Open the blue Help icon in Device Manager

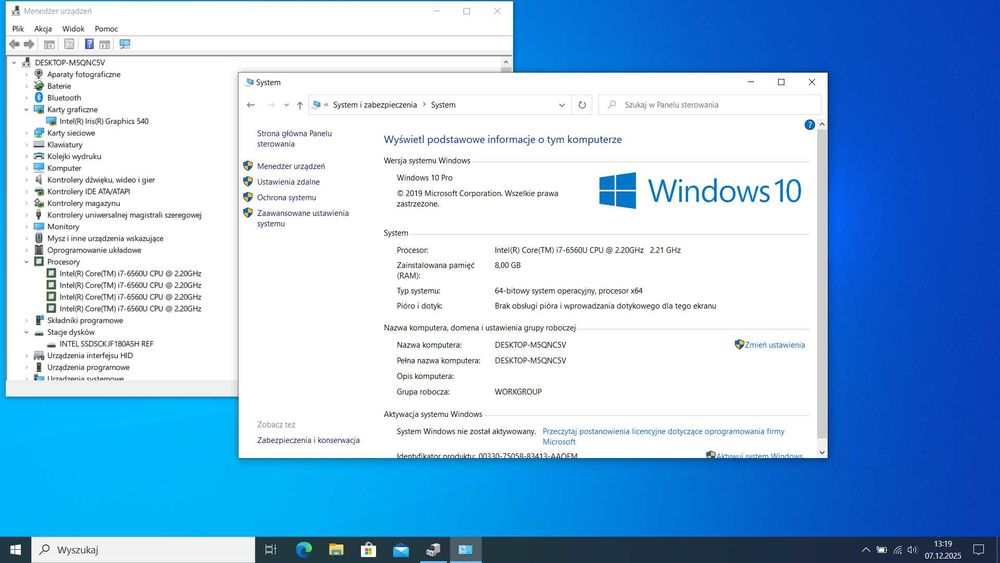tap(89, 44)
